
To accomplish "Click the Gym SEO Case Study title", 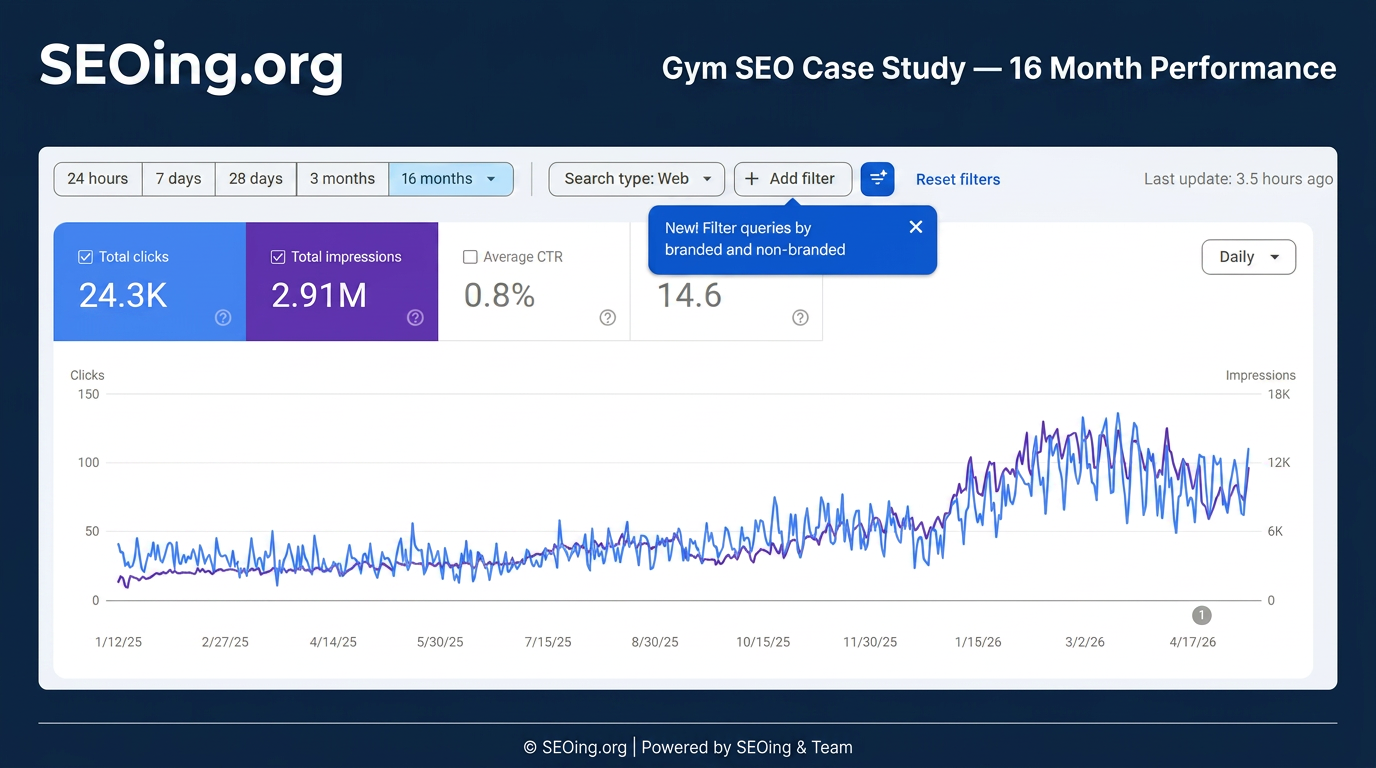I will point(999,68).
